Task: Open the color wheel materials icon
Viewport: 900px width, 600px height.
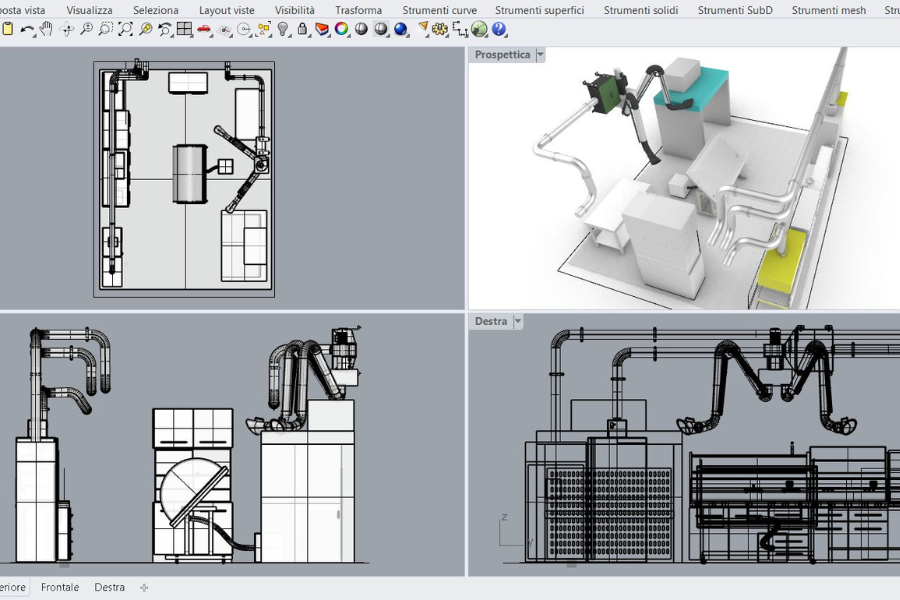Action: coord(342,29)
